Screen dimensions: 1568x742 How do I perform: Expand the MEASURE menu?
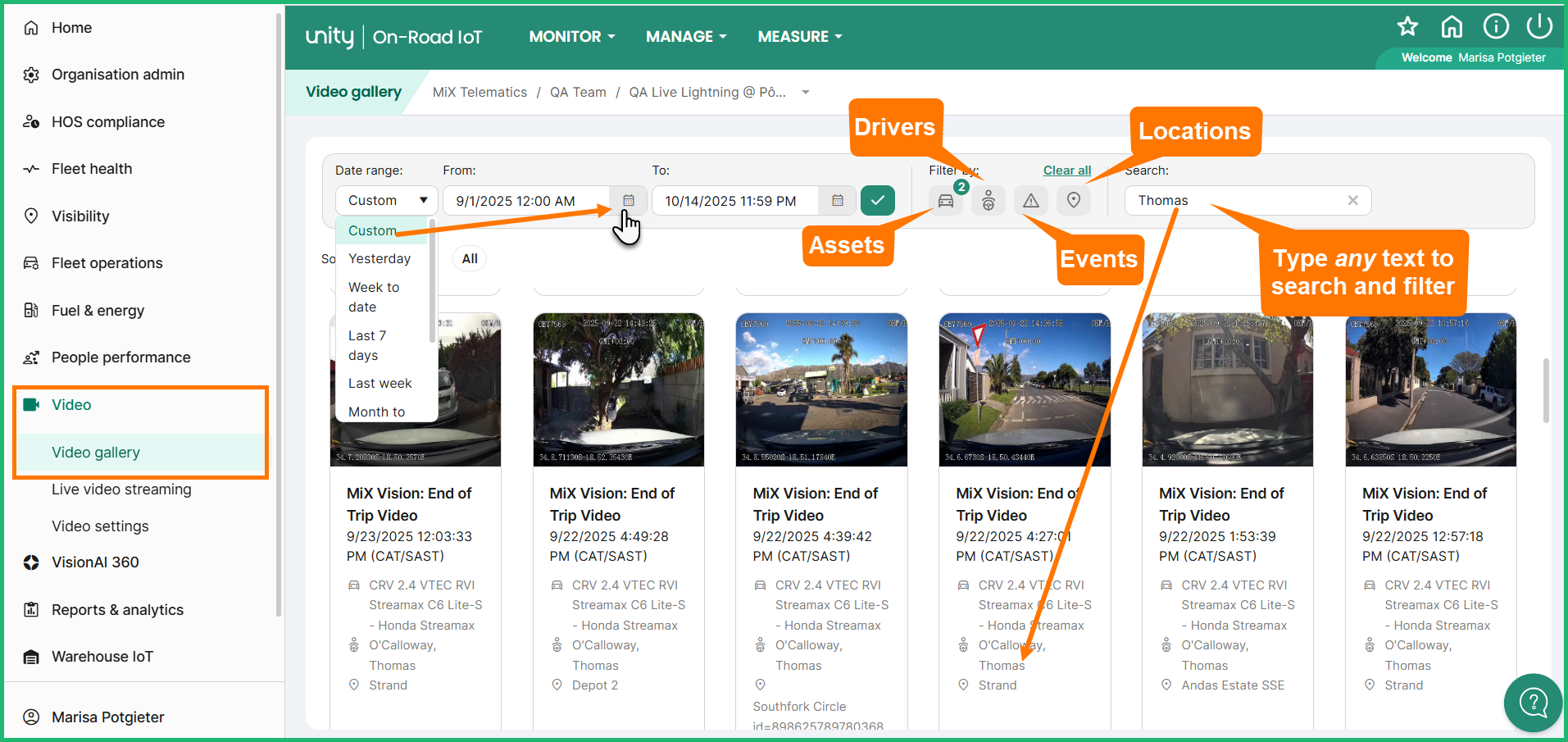[x=800, y=37]
